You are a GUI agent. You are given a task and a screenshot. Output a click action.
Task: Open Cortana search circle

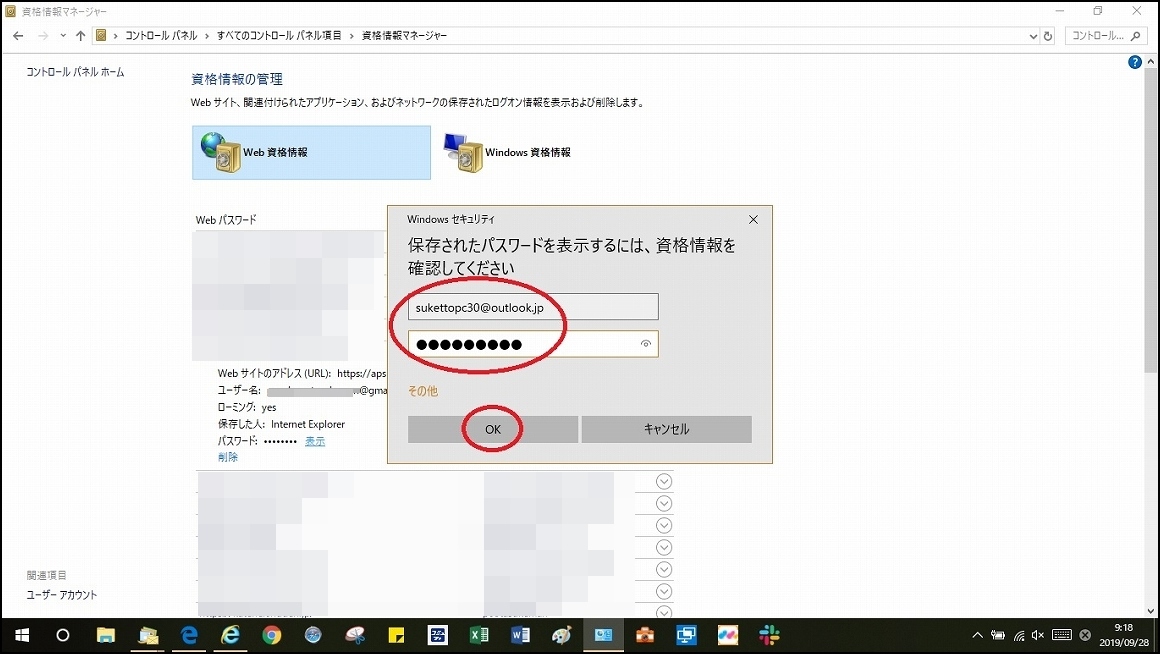(63, 636)
